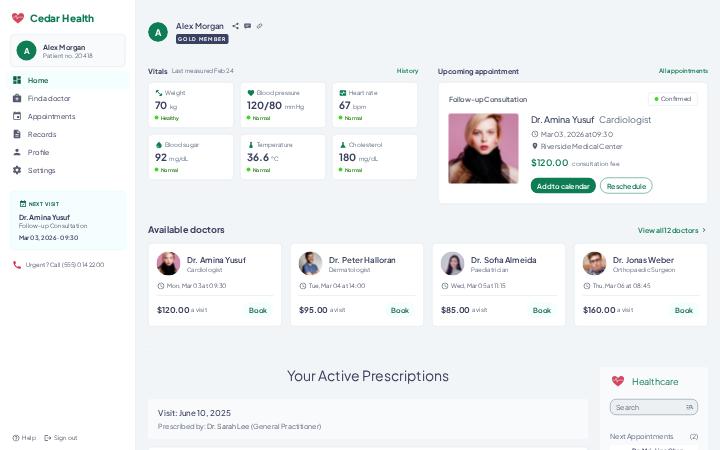Go to Find a doctor page
The image size is (720, 450).
tap(69, 98)
